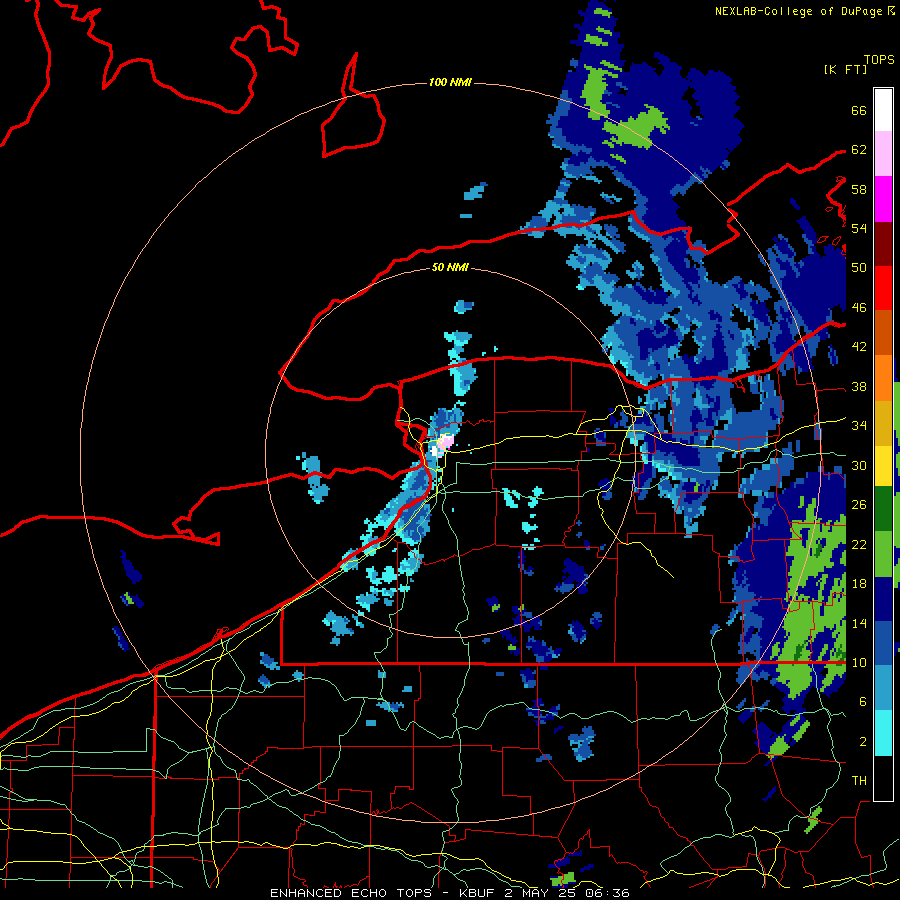This screenshot has height=900, width=900.
Task: Click the white swatch in the tops legend
Action: (x=883, y=110)
